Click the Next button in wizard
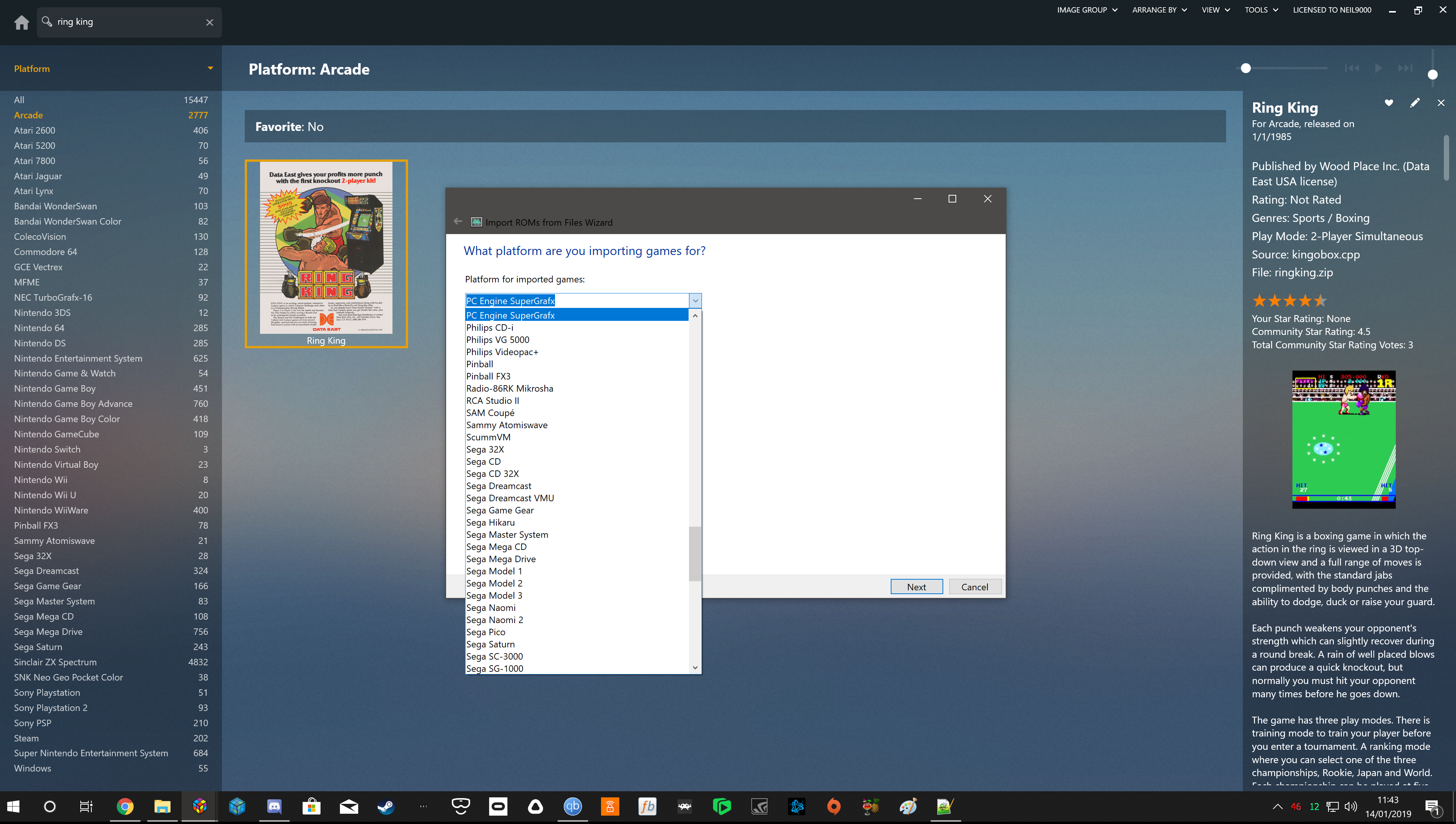Viewport: 1456px width, 824px height. coord(916,587)
